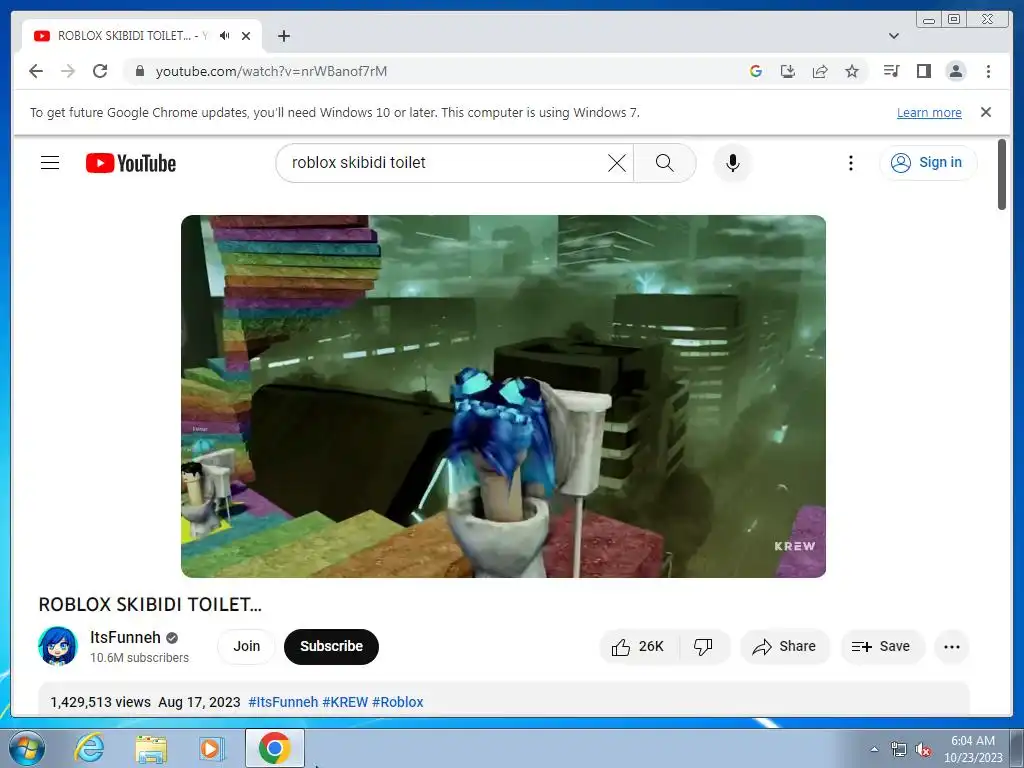Sign in to YouTube
The height and width of the screenshot is (768, 1024).
pos(927,163)
